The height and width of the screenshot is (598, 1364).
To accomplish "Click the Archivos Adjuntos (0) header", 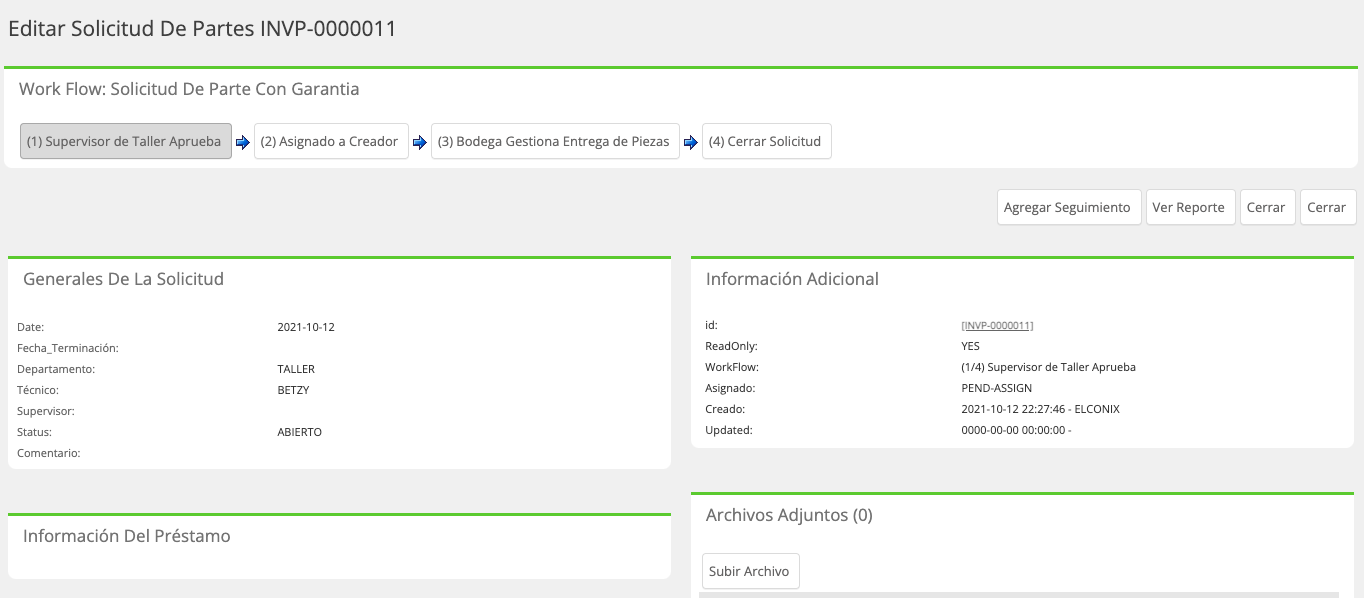I will pos(789,515).
